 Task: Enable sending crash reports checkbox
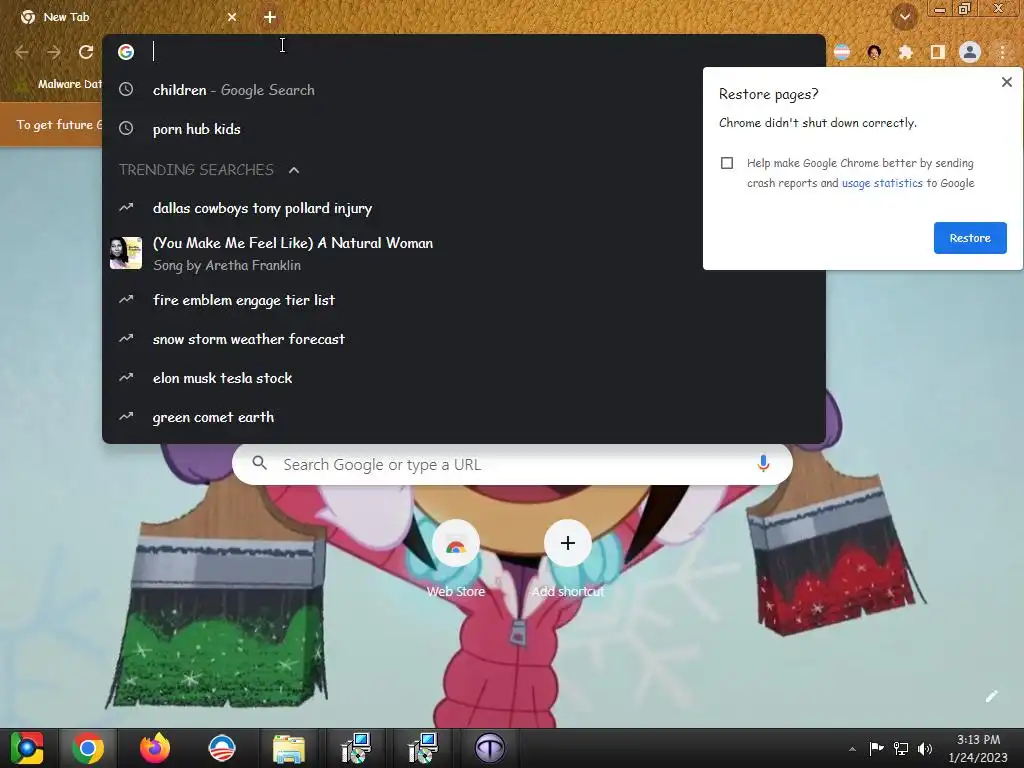tap(727, 163)
